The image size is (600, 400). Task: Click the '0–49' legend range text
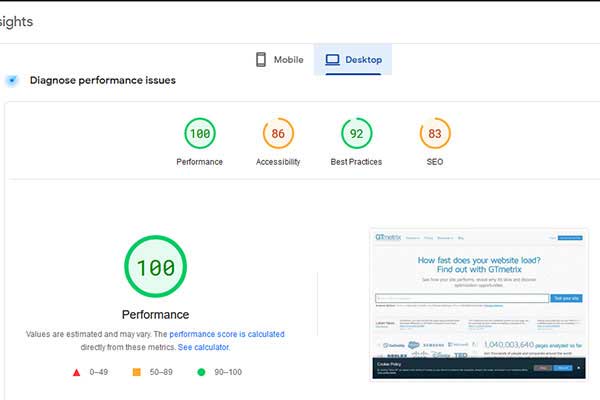point(98,372)
